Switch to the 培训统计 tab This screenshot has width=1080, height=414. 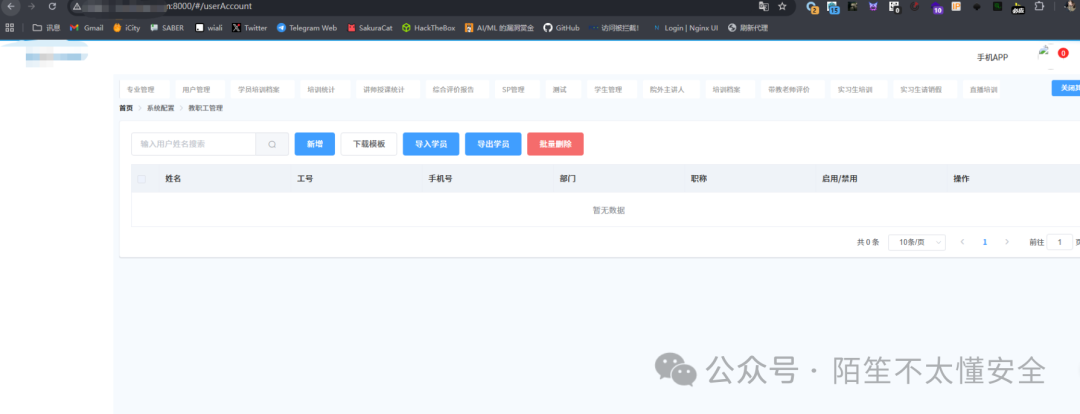325,90
